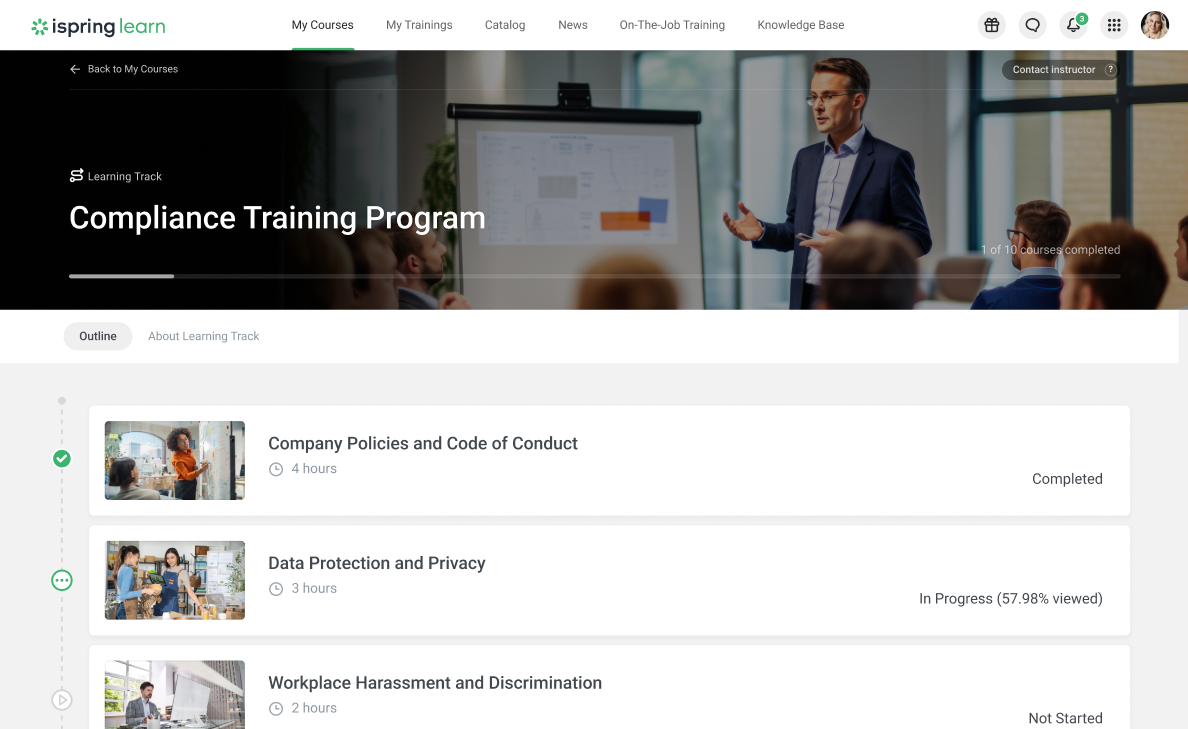Click the iSpring Learn logo

98,27
